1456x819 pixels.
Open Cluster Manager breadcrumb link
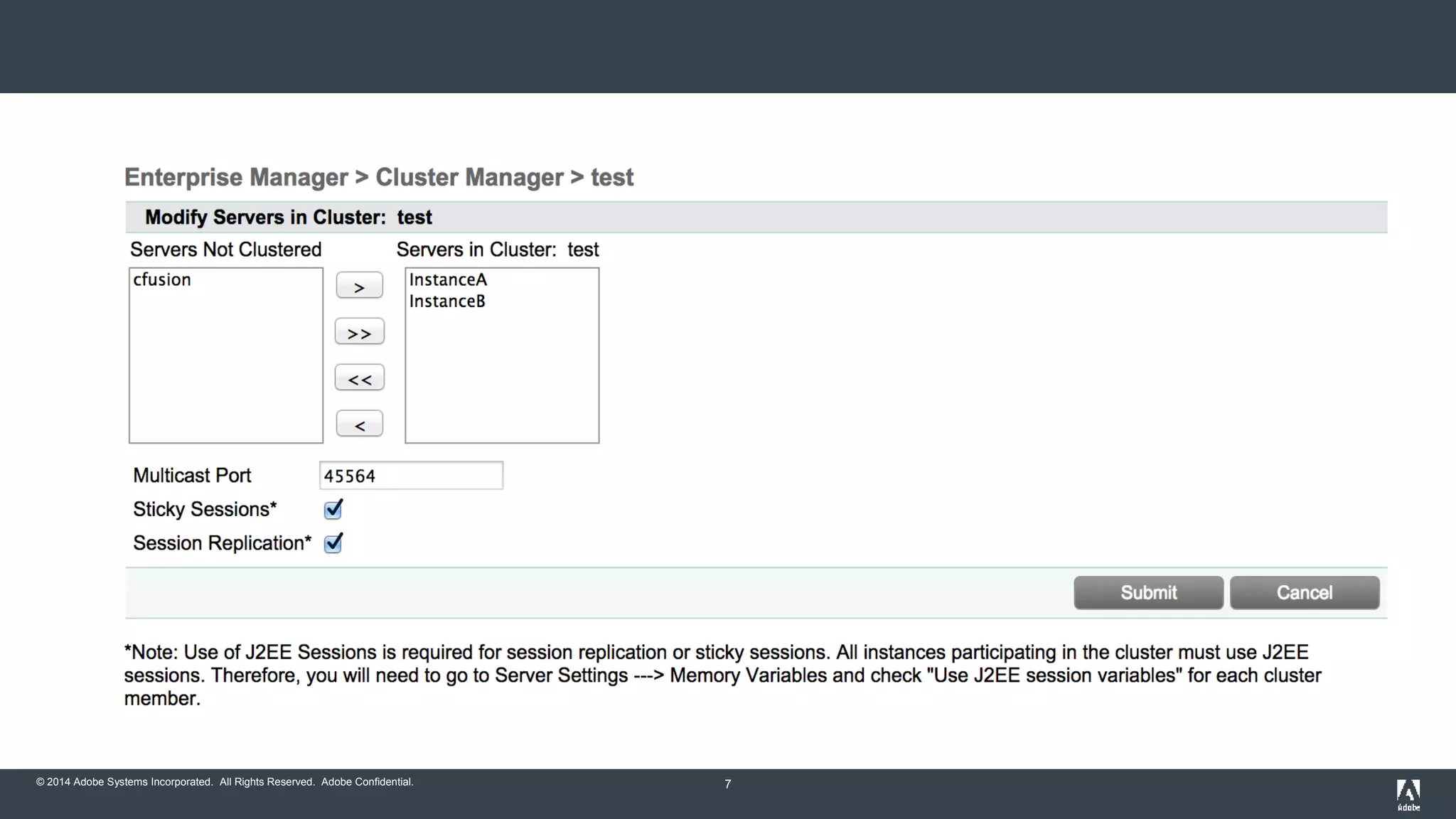469,177
